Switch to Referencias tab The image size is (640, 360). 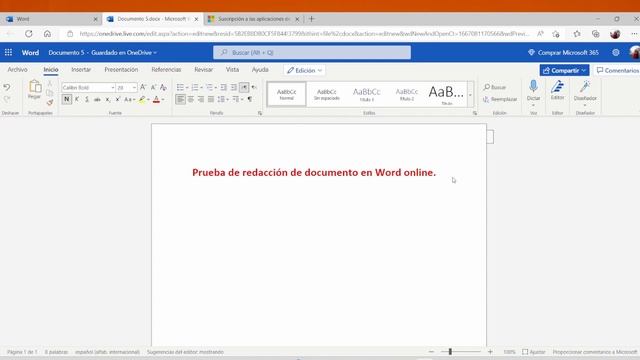coord(166,70)
